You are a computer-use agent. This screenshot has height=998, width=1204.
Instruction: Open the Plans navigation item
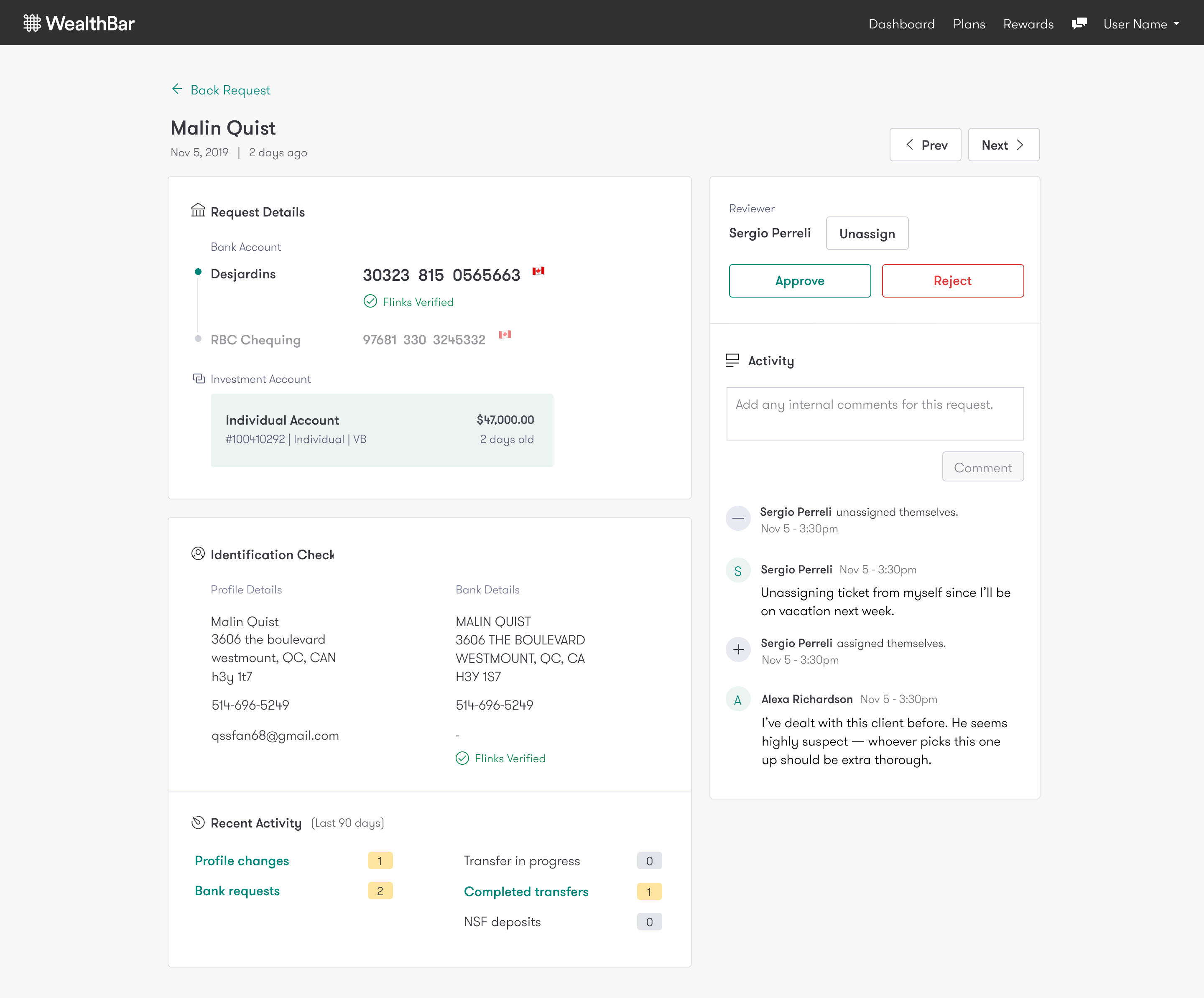click(x=969, y=24)
